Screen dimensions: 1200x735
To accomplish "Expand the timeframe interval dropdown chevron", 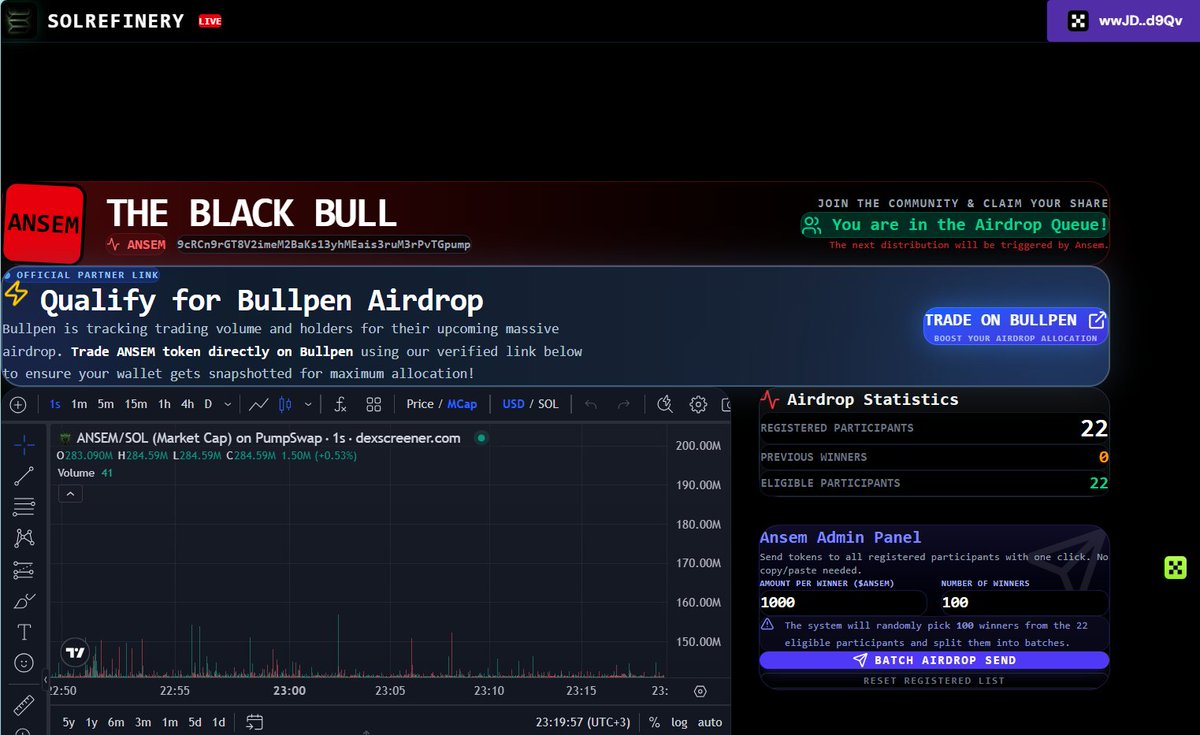I will point(228,404).
